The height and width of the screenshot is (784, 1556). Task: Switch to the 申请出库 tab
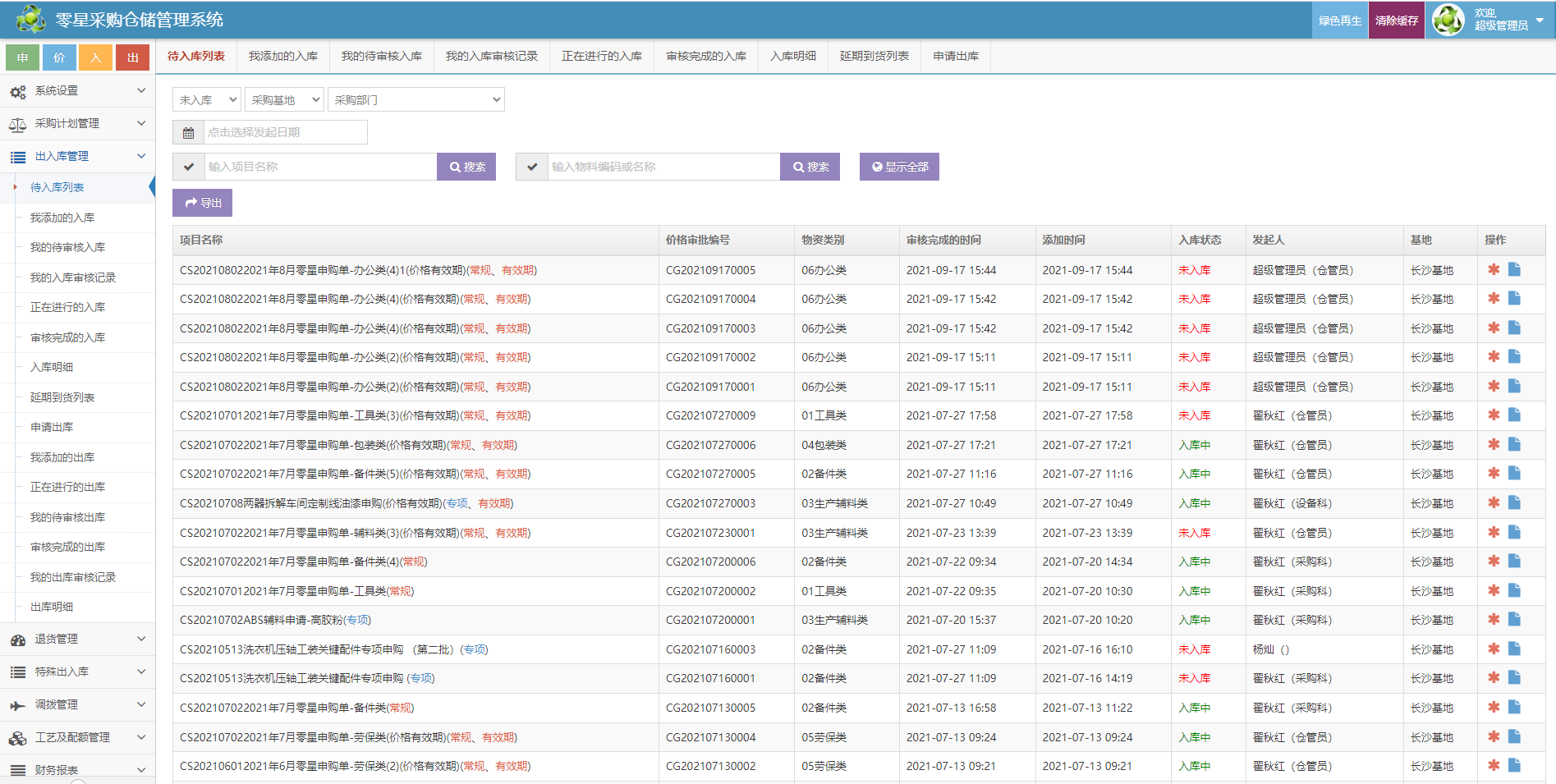click(956, 56)
